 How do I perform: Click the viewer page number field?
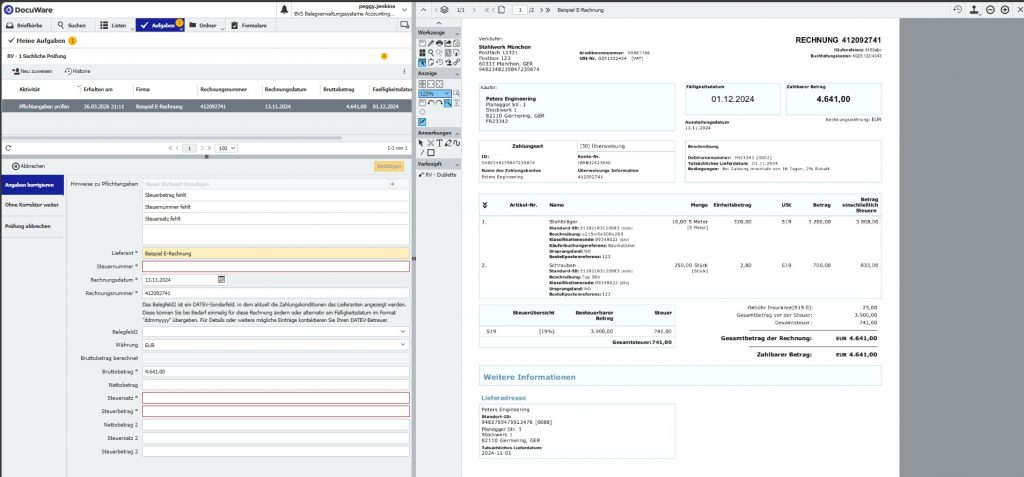click(x=520, y=10)
